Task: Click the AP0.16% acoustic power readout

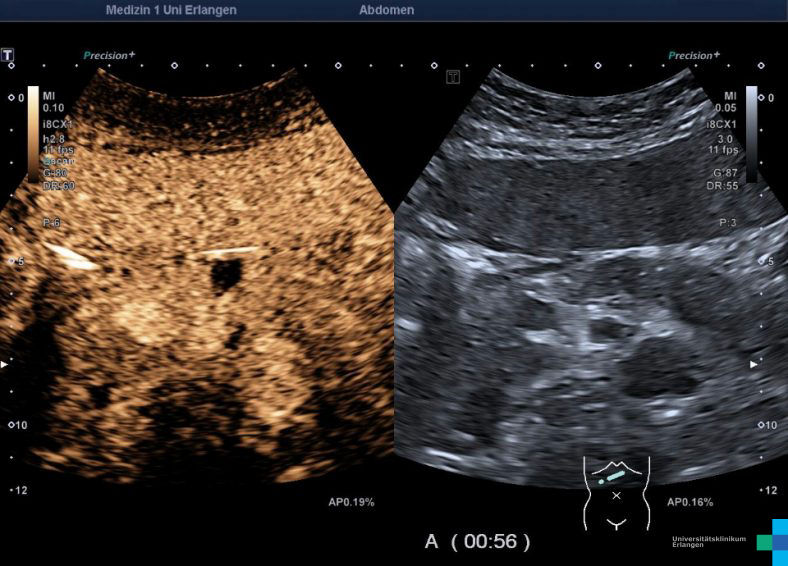Action: (x=688, y=501)
